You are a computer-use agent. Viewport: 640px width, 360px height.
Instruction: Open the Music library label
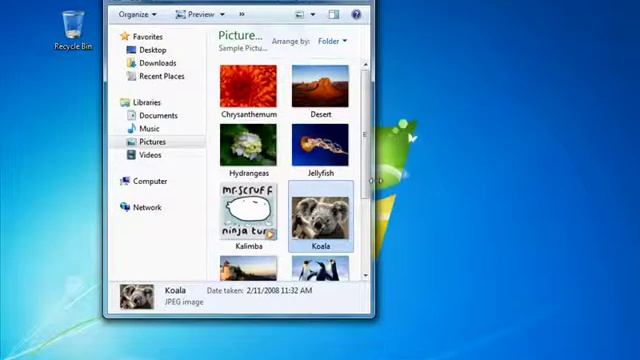pos(149,129)
